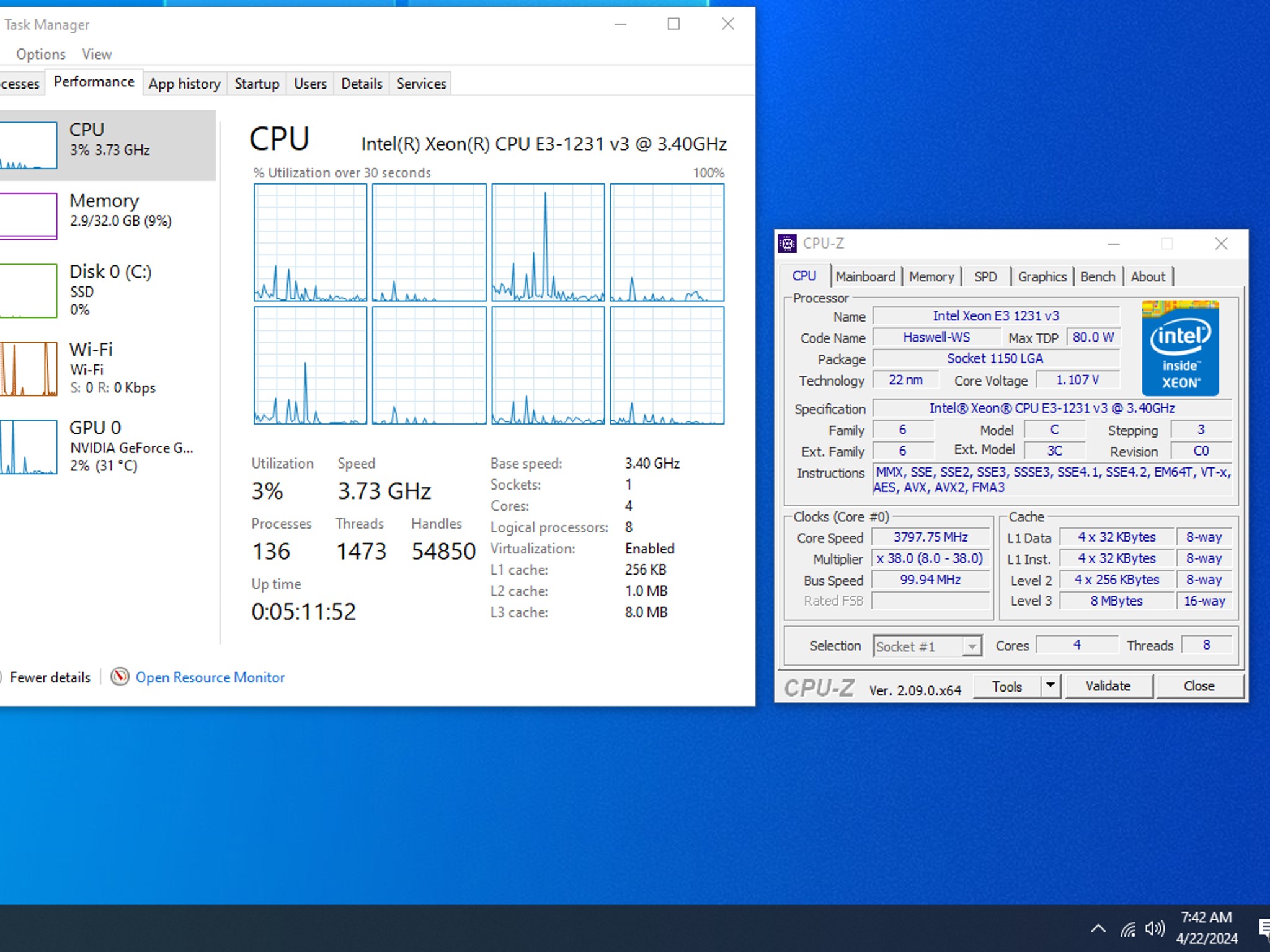Screen dimensions: 1270x952
Task: Click the third top-row CPU graph with spike
Action: (x=548, y=242)
